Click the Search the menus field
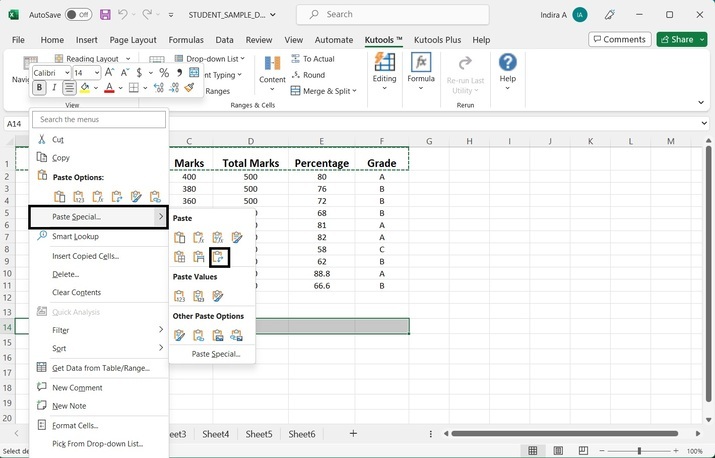Viewport: 715px width, 458px height. coord(99,120)
